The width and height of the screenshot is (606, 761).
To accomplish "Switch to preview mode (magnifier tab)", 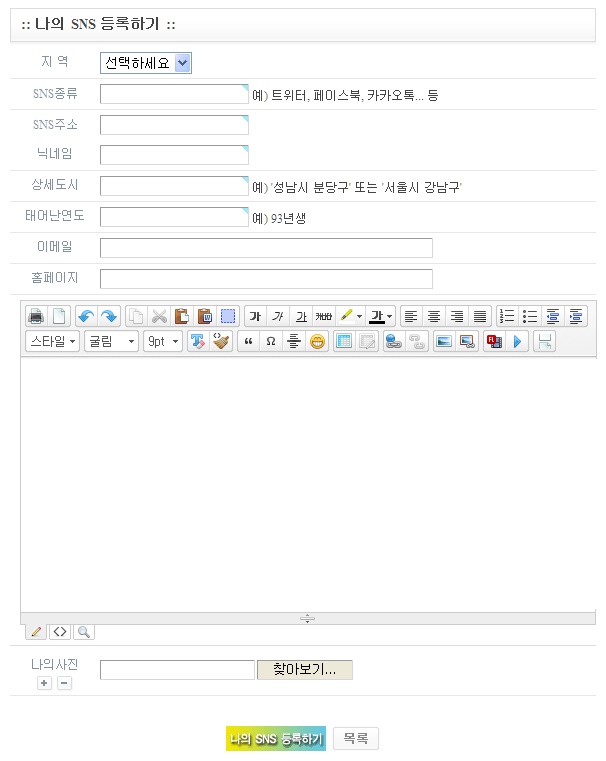I will click(84, 632).
